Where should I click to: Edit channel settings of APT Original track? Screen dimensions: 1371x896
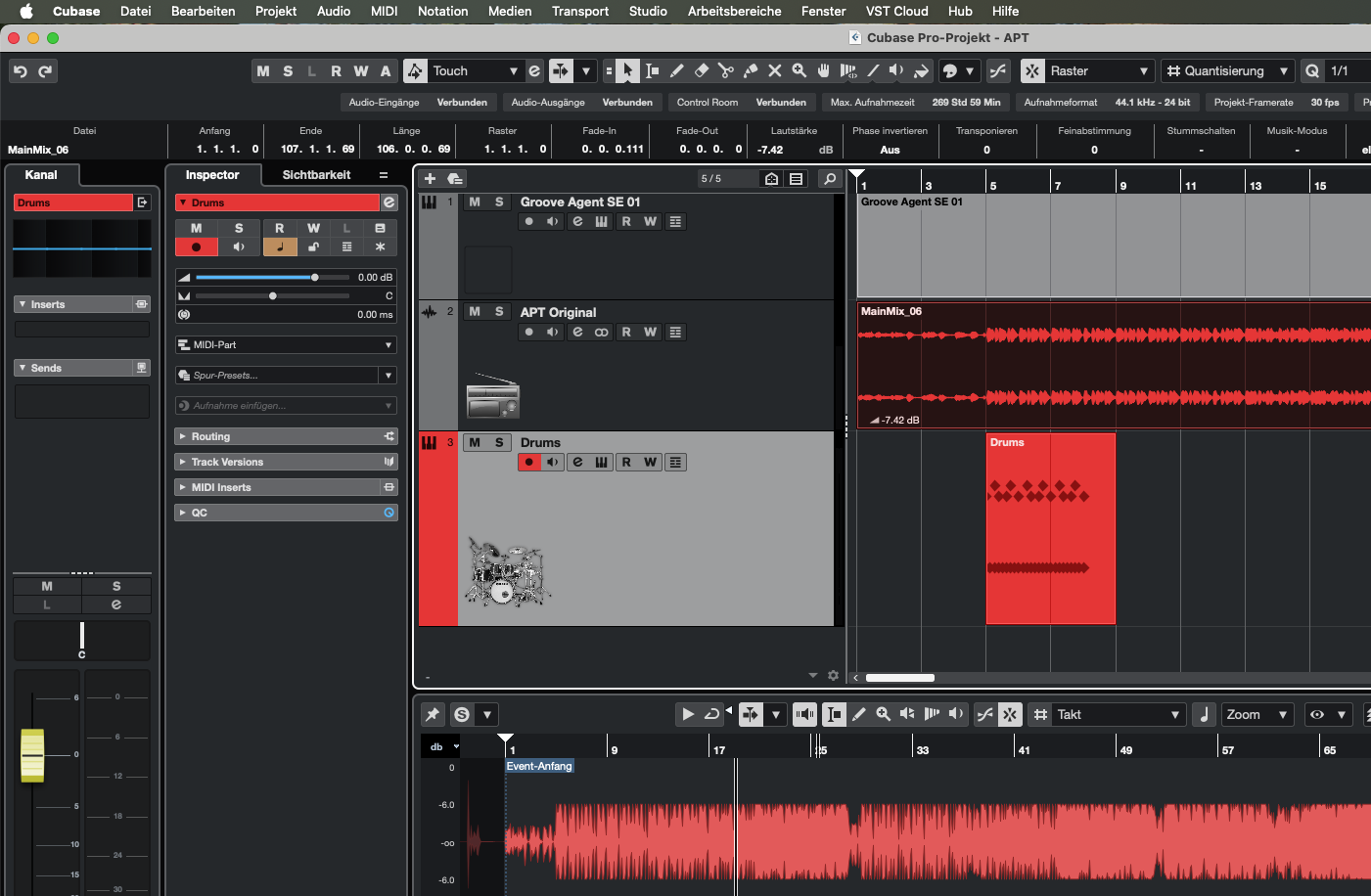(x=577, y=332)
